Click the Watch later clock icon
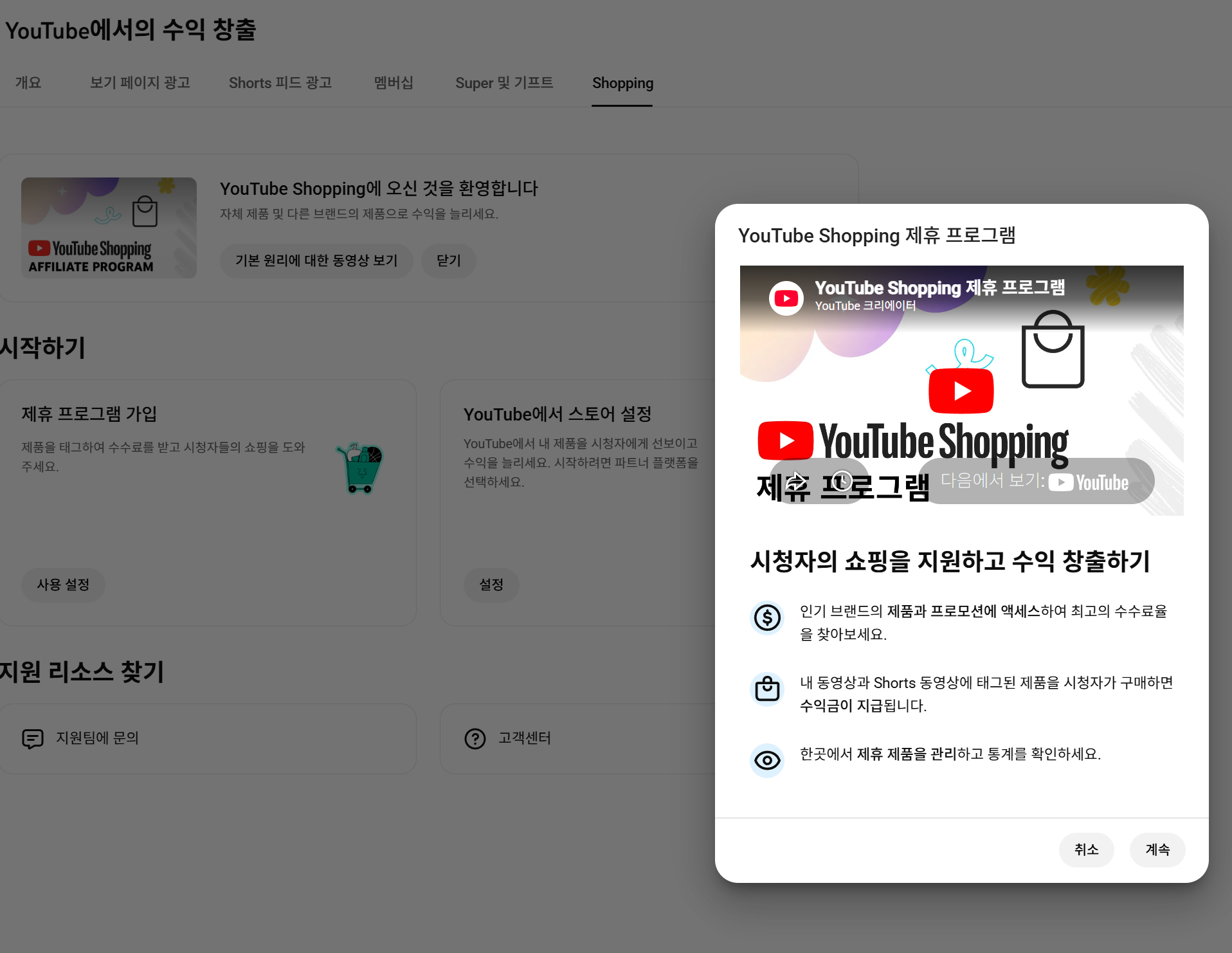 pyautogui.click(x=842, y=481)
